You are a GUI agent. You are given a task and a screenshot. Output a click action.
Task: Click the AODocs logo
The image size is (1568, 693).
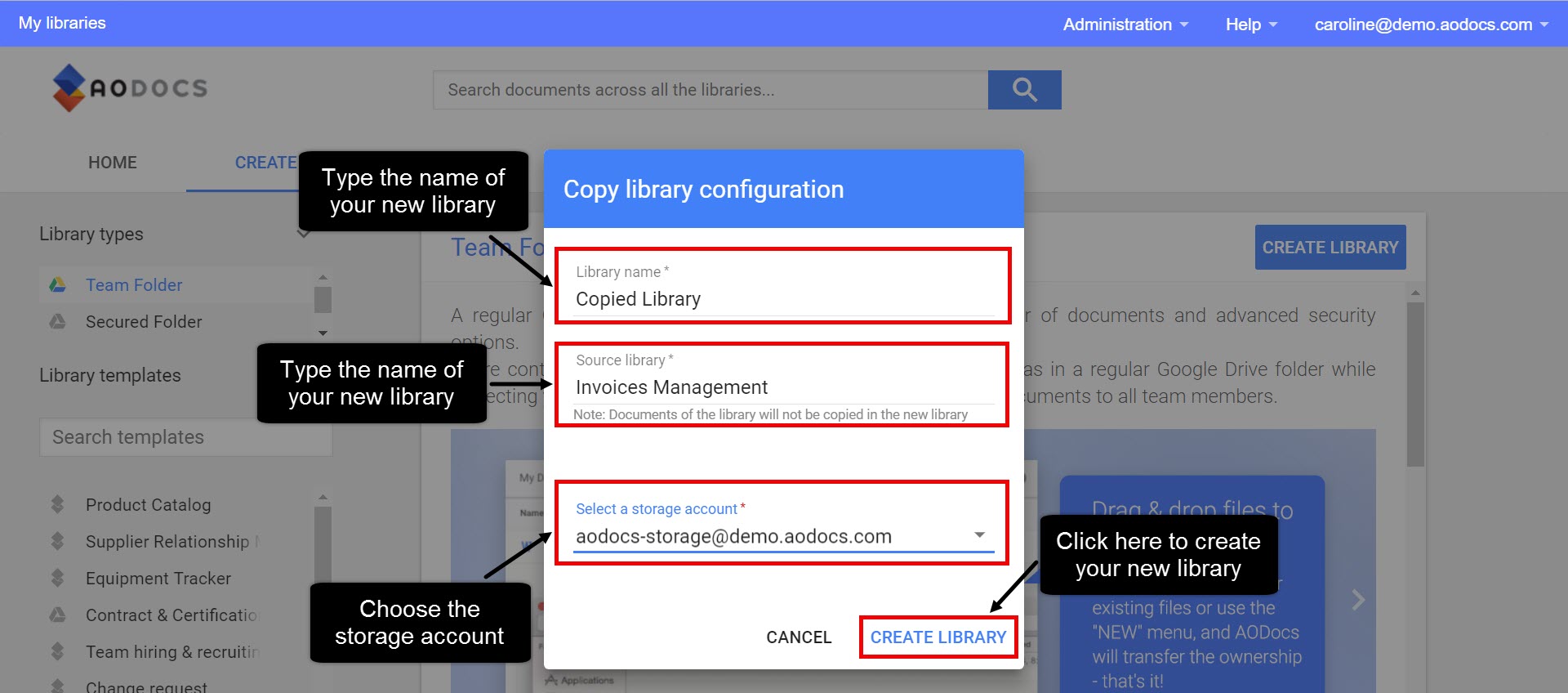(x=130, y=87)
